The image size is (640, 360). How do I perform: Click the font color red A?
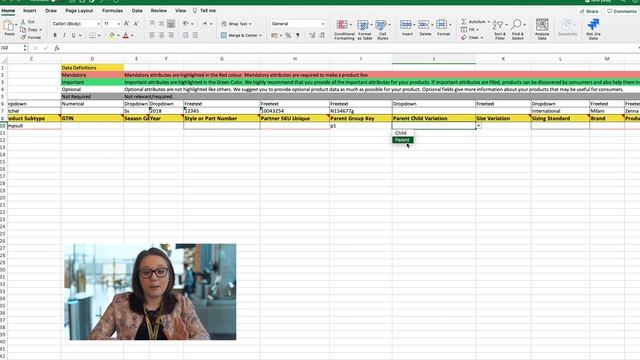[126, 36]
